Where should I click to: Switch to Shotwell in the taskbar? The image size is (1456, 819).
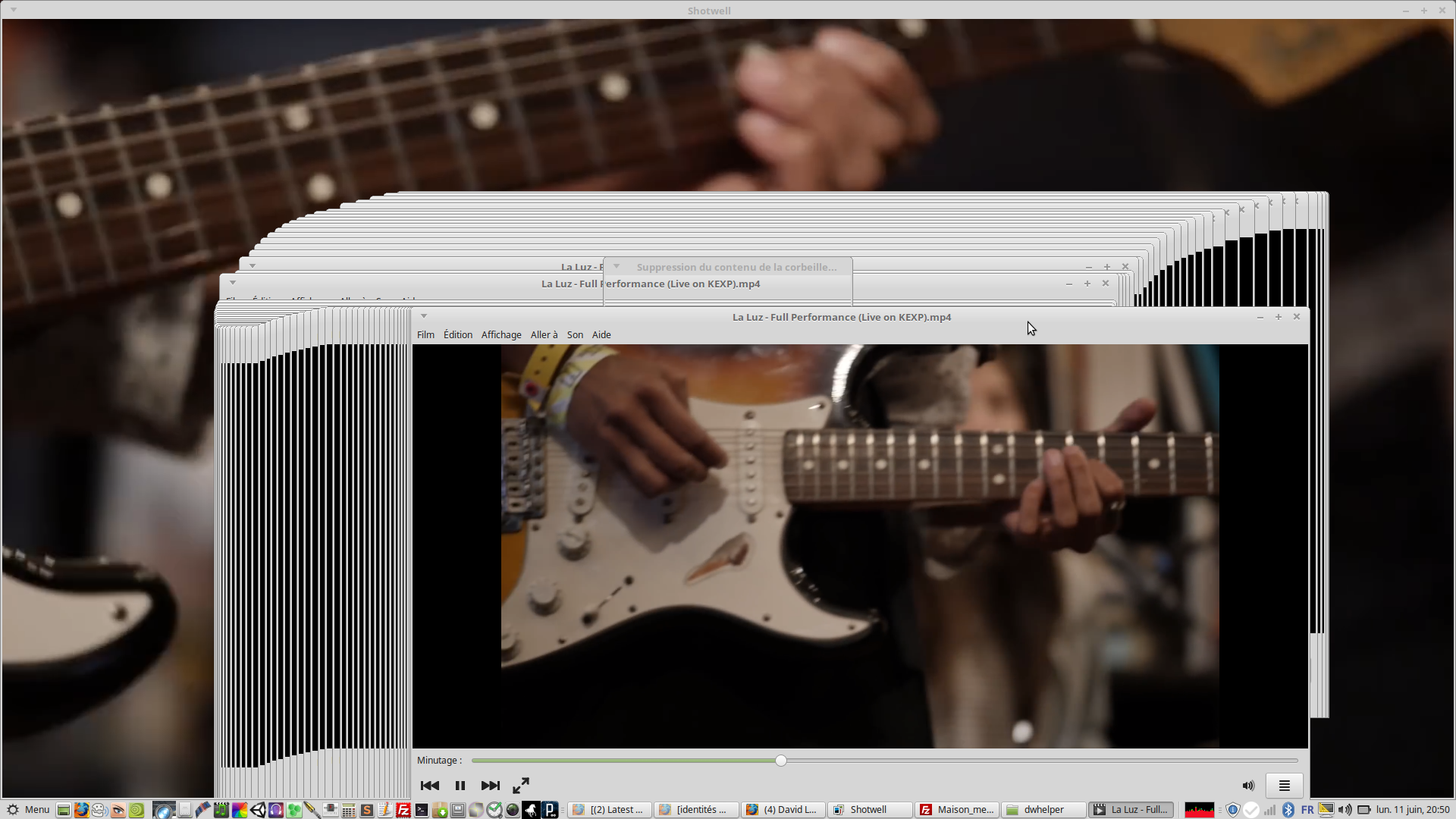point(869,809)
